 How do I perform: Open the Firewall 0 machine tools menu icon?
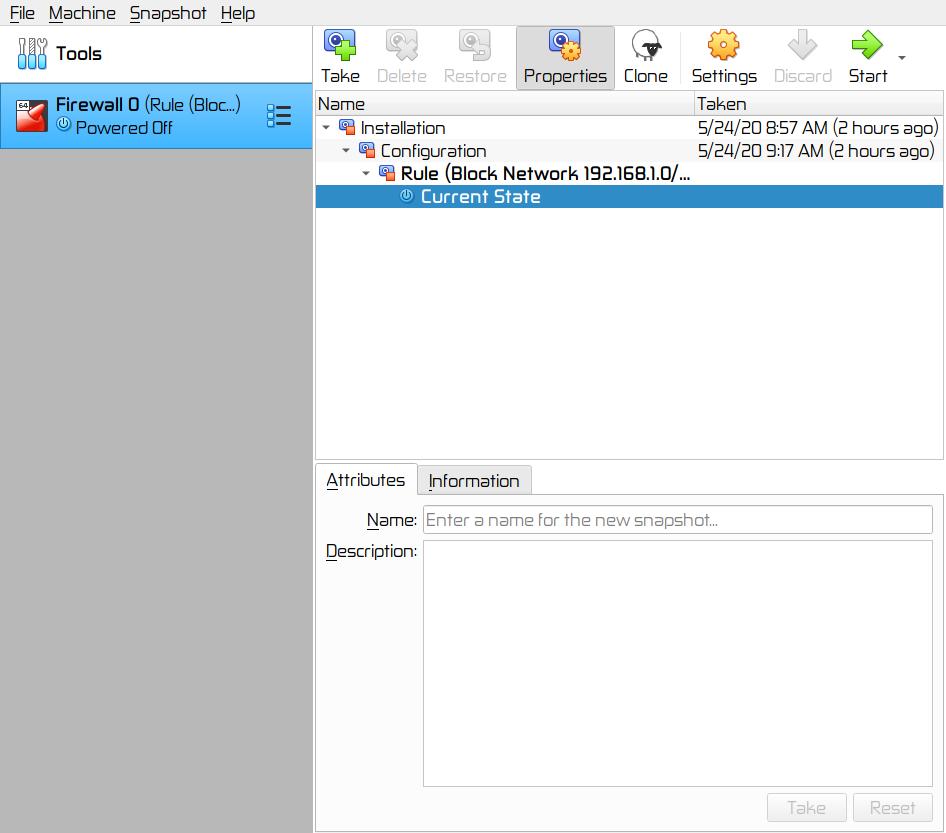click(279, 116)
